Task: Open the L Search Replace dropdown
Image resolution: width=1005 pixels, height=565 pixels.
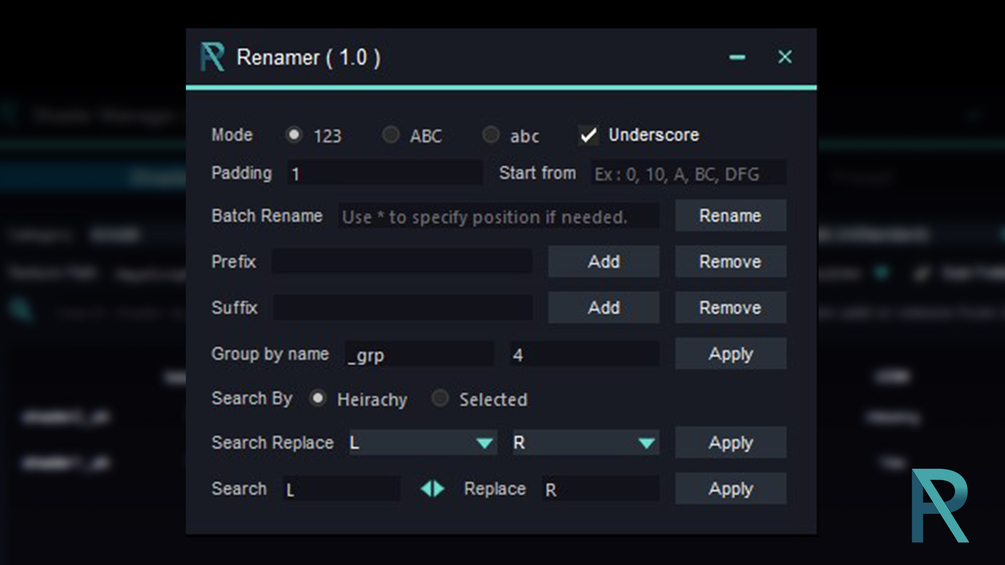Action: 484,443
